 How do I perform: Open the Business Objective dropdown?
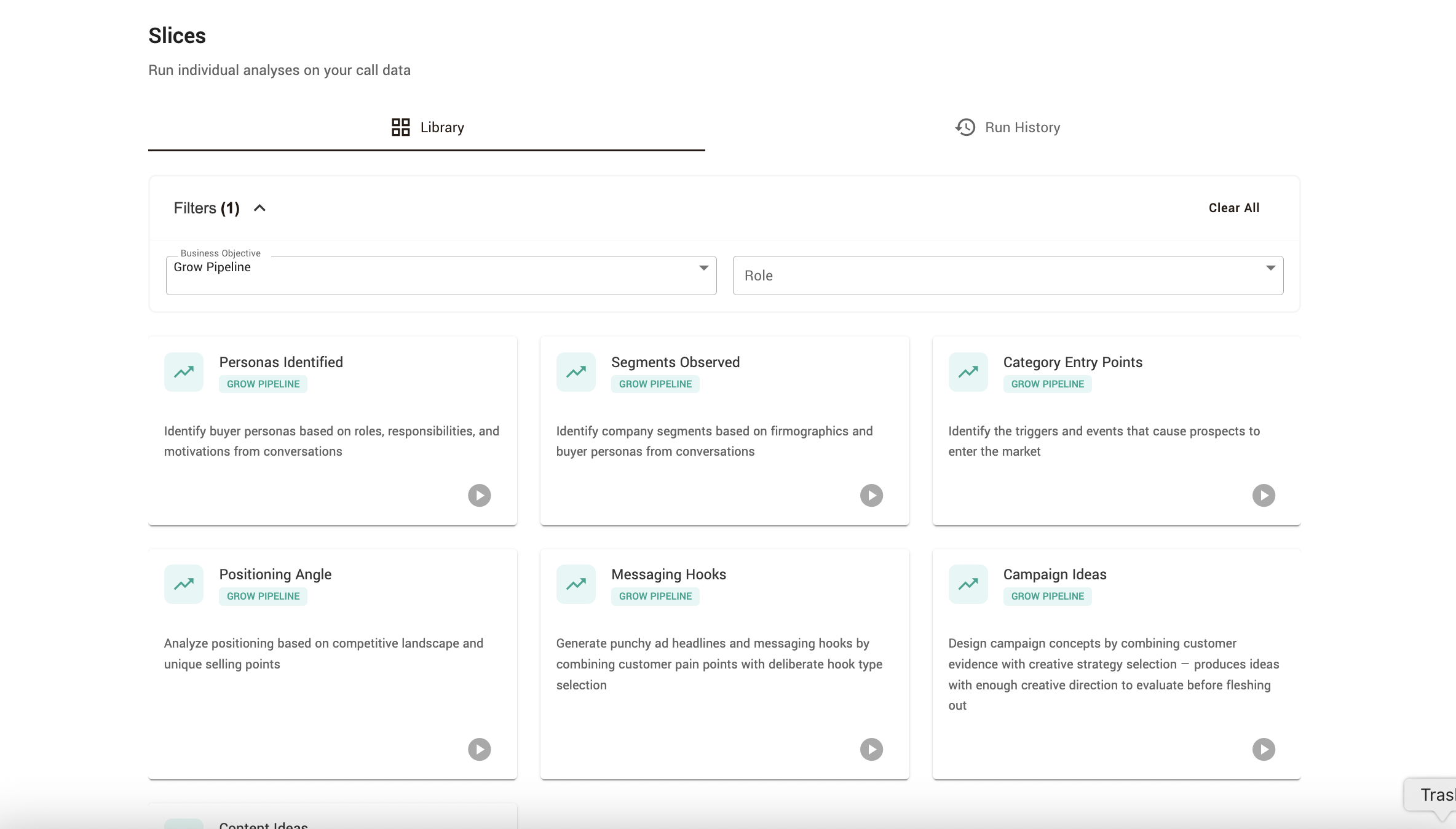(x=441, y=275)
